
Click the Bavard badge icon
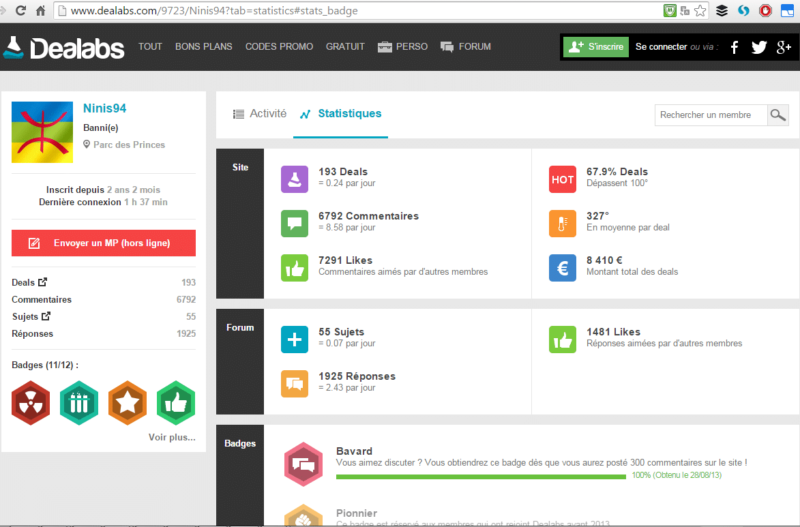click(302, 462)
